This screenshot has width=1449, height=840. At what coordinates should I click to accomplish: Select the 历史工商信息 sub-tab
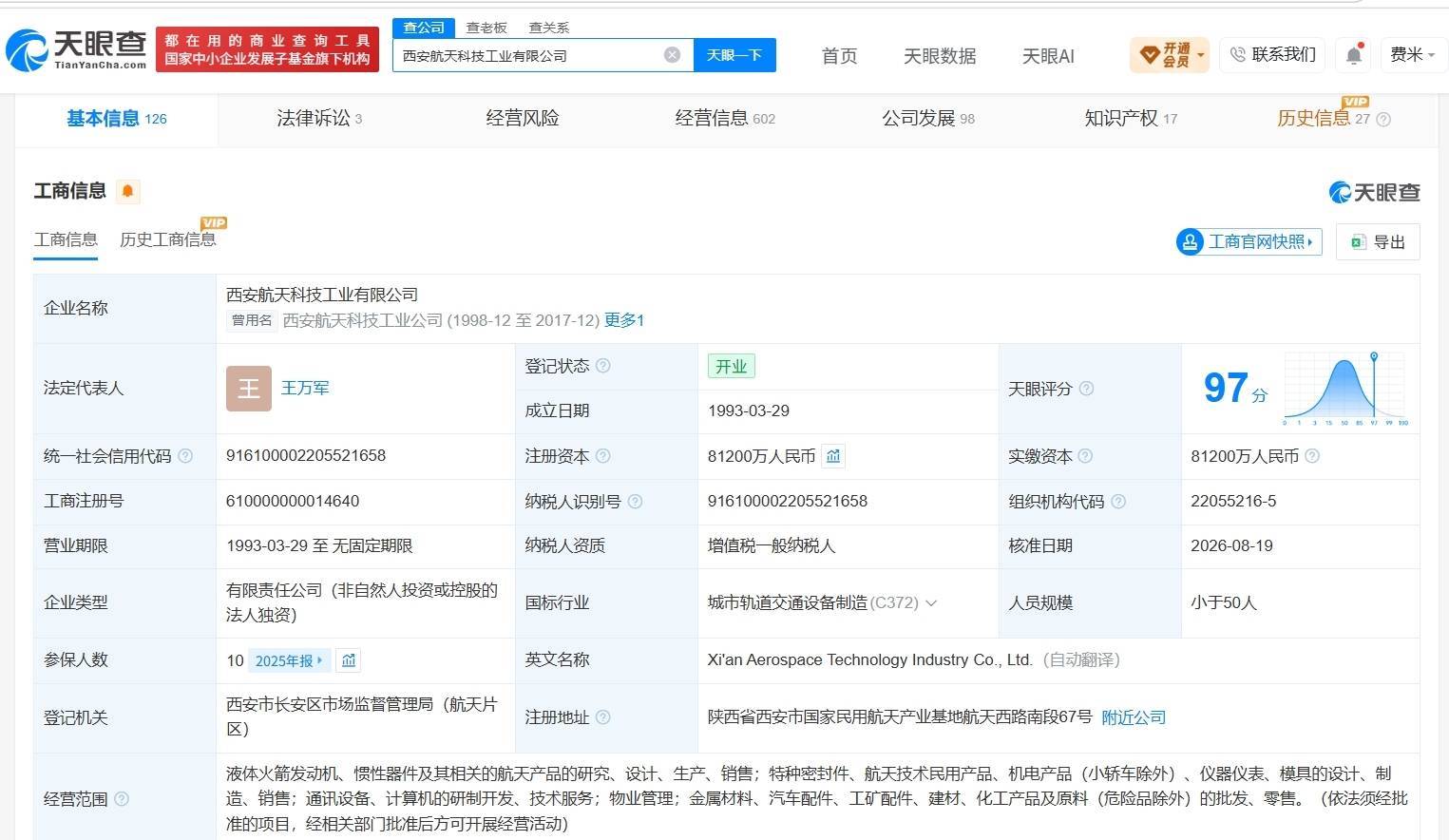click(168, 239)
